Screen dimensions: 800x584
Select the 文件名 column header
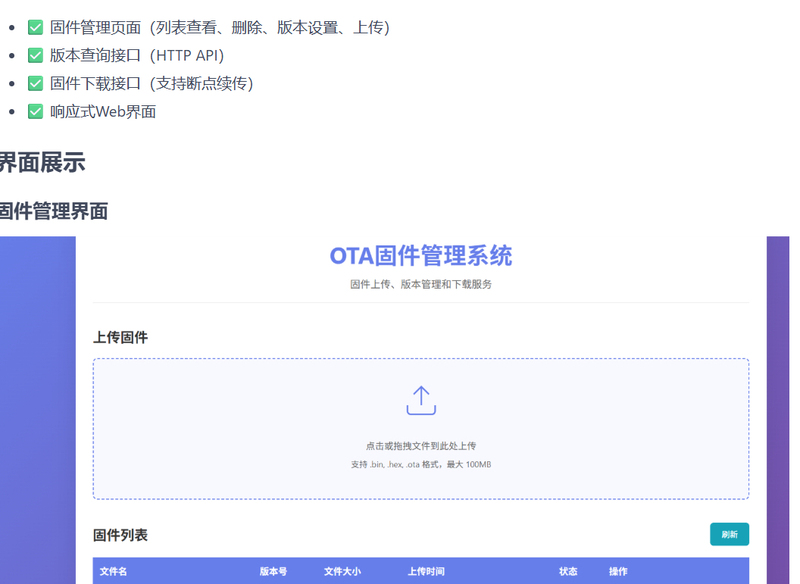pos(113,572)
